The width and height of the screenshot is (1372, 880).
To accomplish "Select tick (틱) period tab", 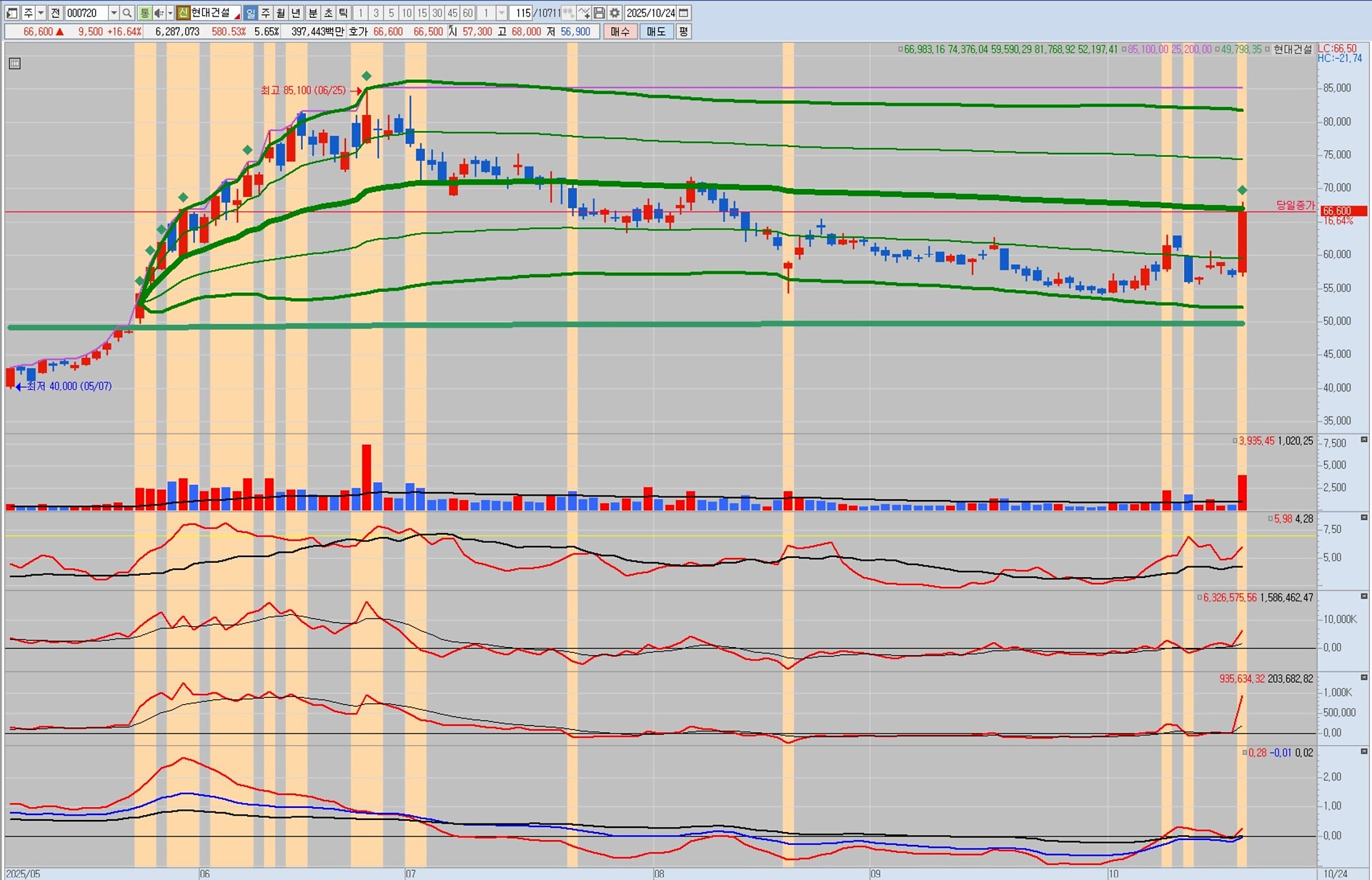I will tap(343, 13).
